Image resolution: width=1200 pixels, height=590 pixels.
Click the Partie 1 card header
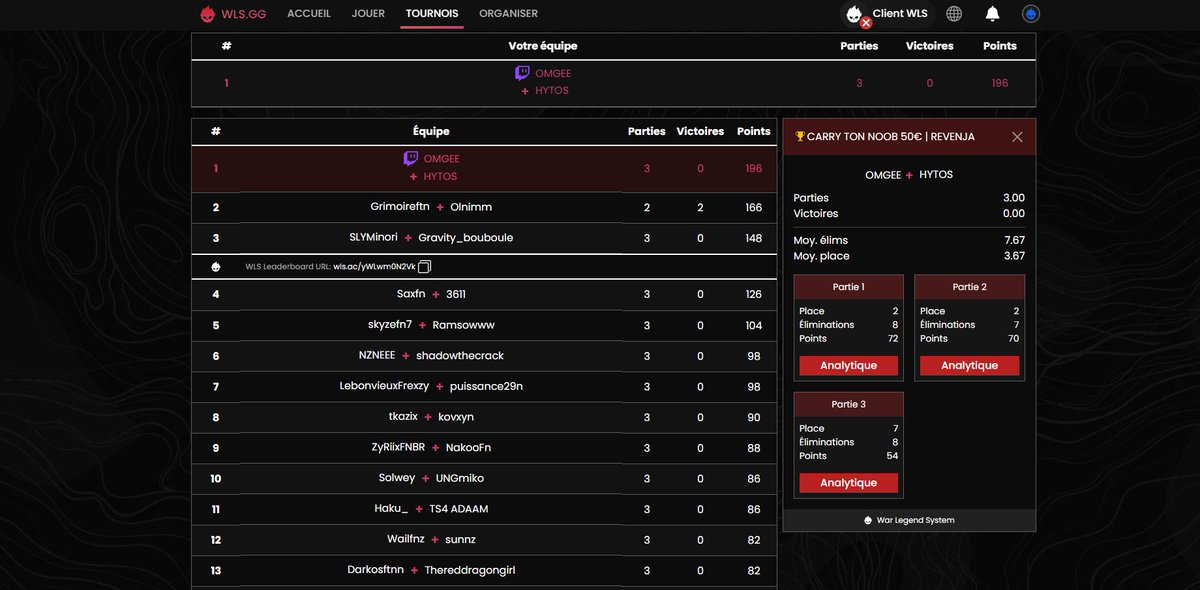(x=848, y=287)
